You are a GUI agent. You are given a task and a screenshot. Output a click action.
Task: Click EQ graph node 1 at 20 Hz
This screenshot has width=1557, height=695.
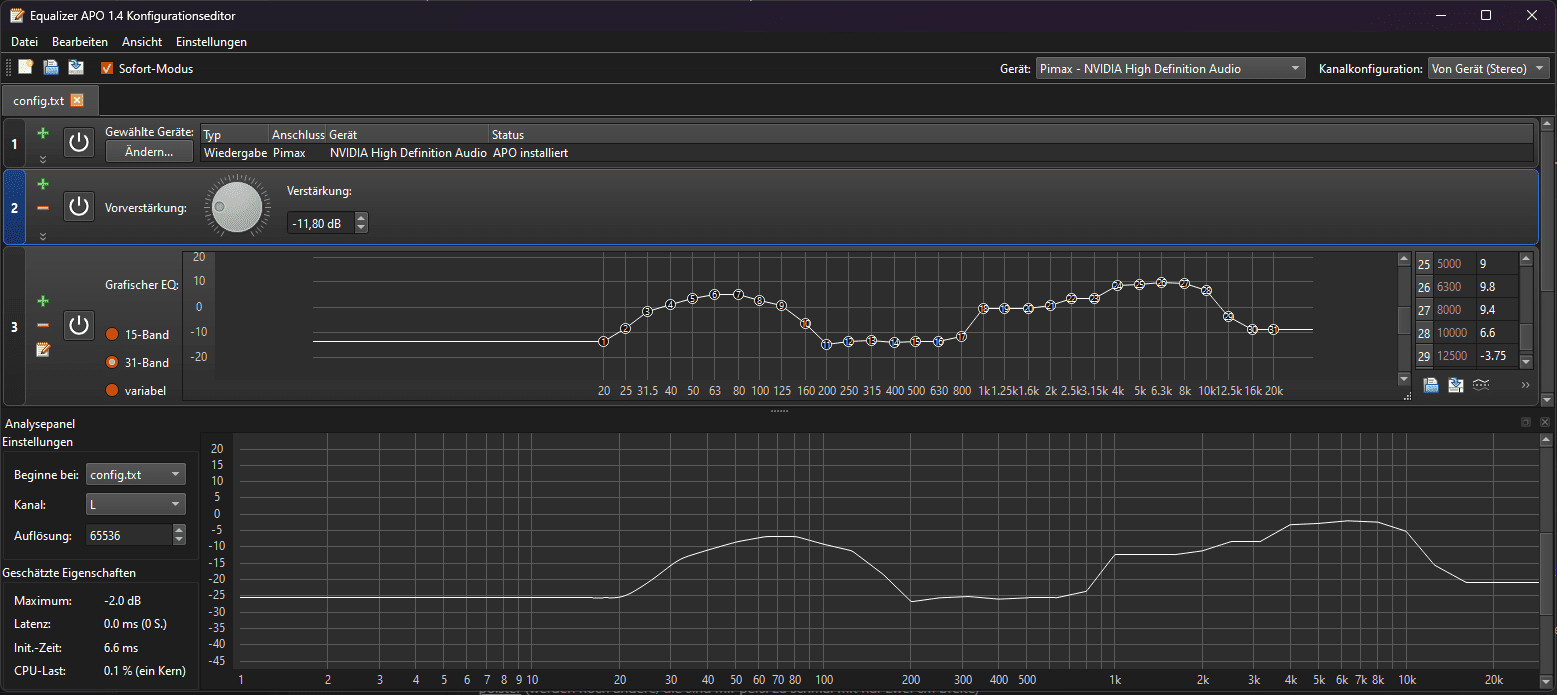(604, 342)
